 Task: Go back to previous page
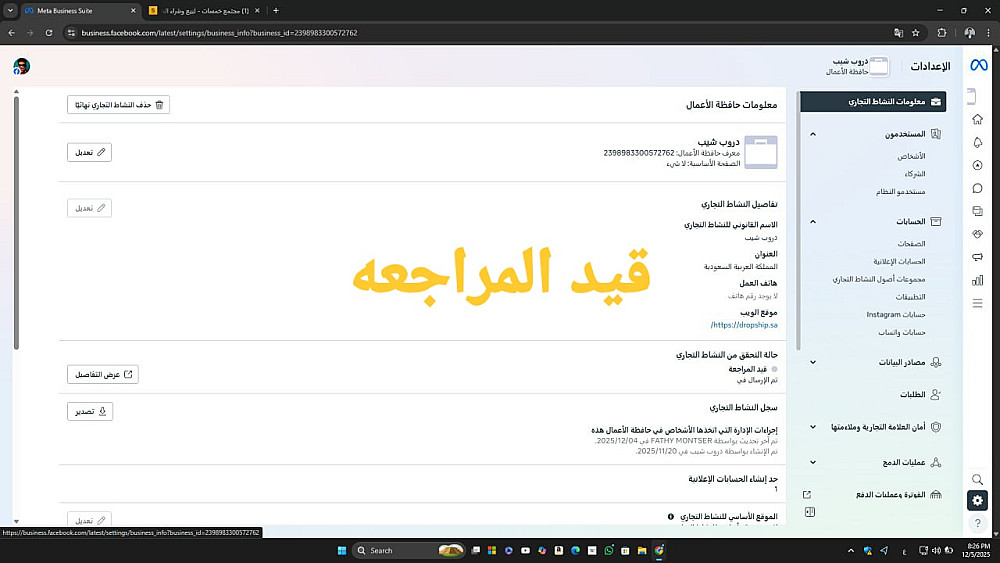tap(11, 33)
